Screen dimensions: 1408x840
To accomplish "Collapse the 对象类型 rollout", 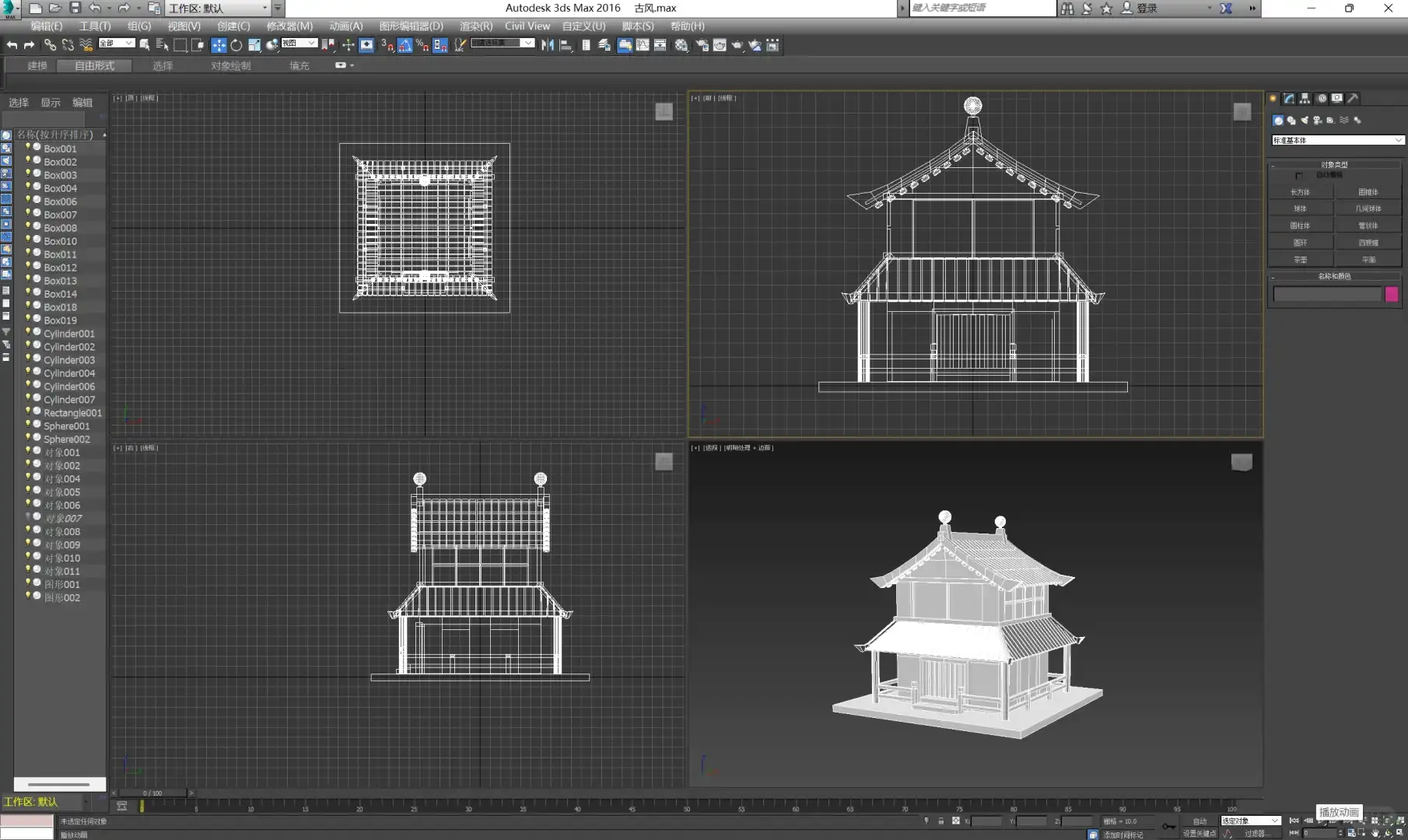I will point(1333,164).
